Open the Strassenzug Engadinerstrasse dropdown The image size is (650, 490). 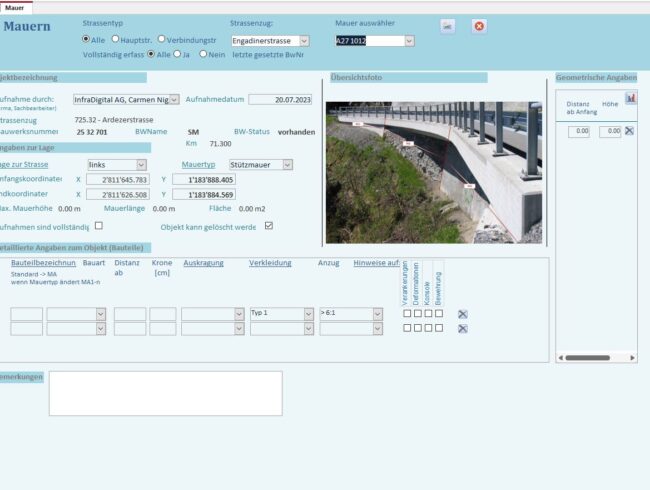pos(304,41)
